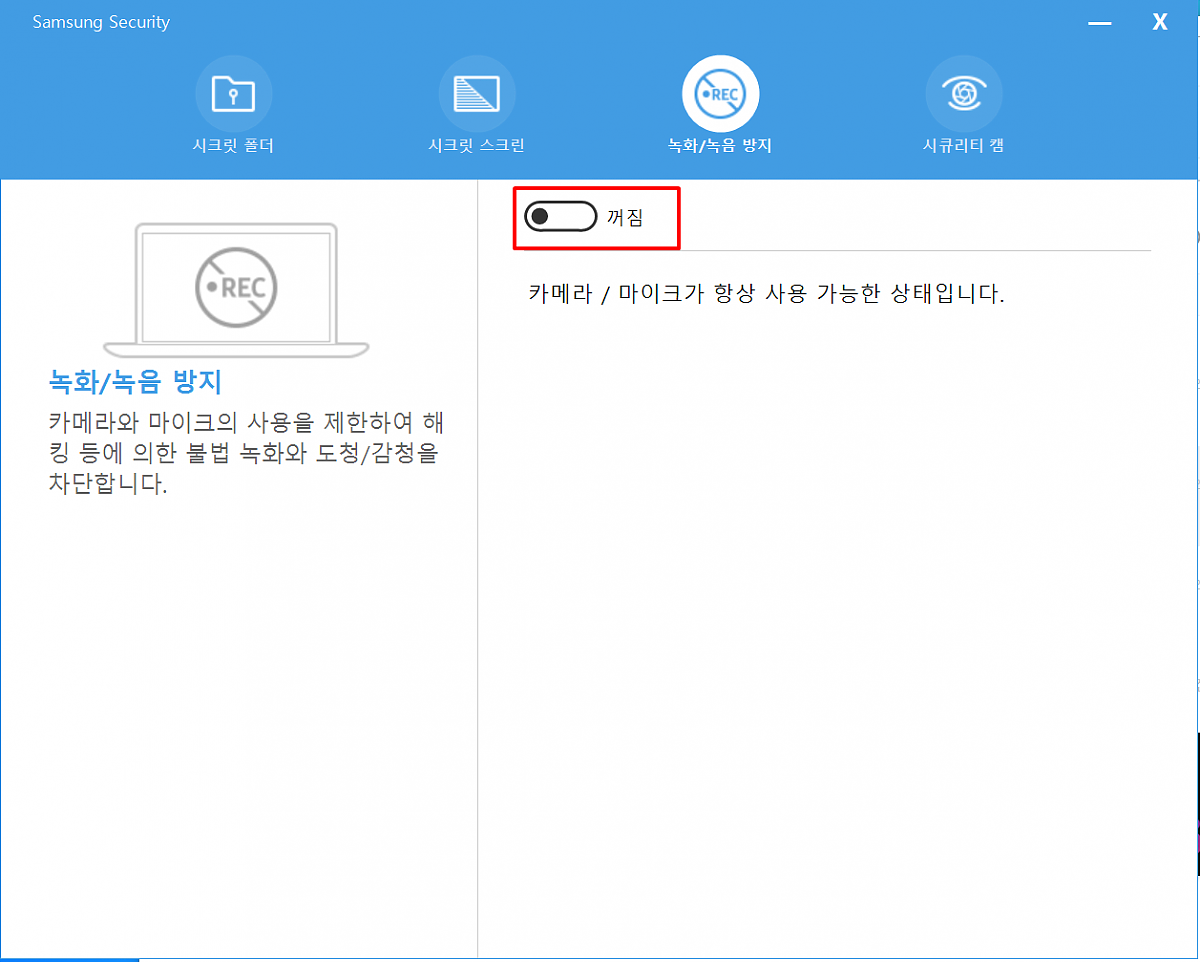Open the 시크릿 폴더 folder-lock icon

click(x=233, y=94)
